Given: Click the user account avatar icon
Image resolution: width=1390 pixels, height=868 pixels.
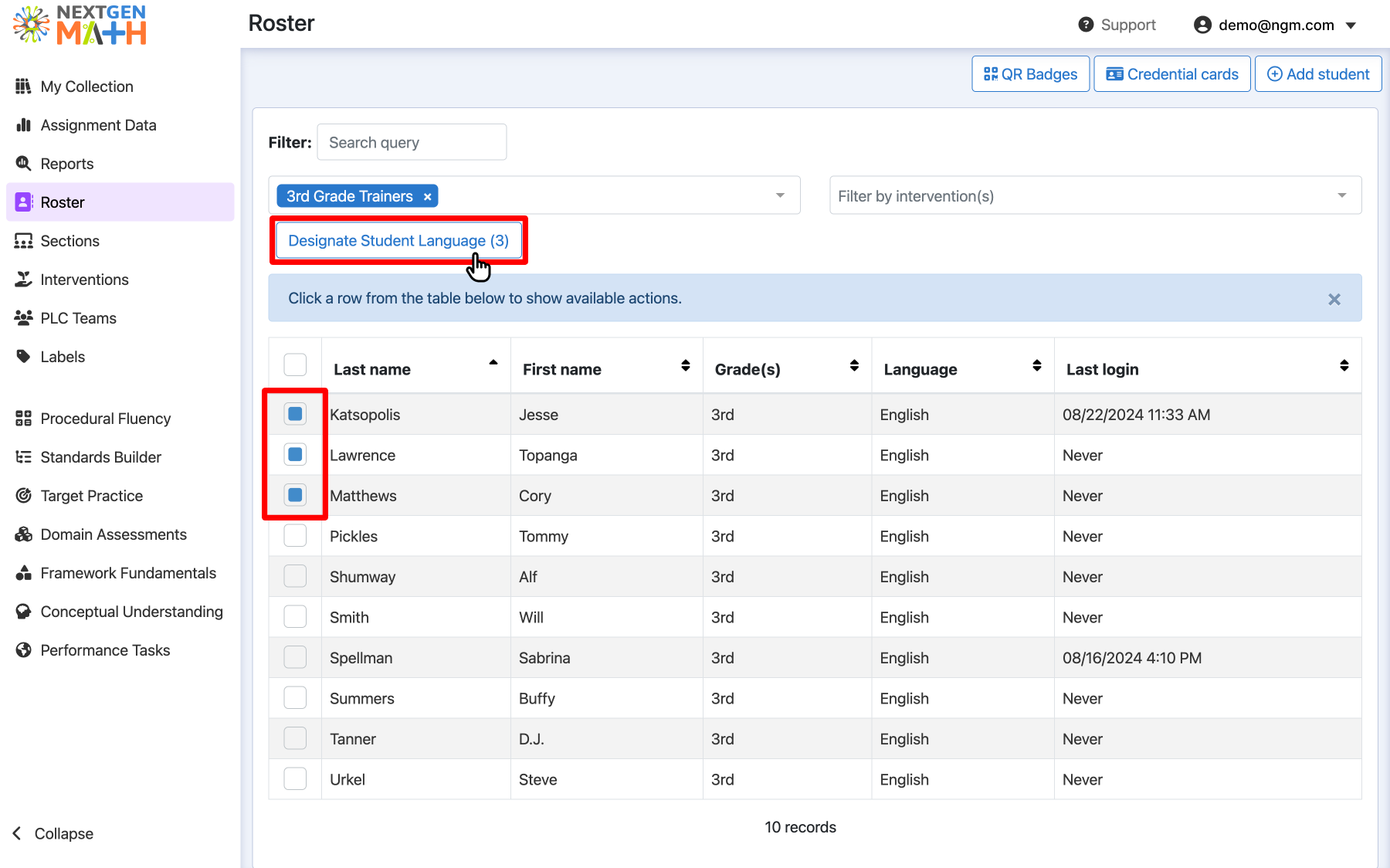Looking at the screenshot, I should [x=1202, y=25].
